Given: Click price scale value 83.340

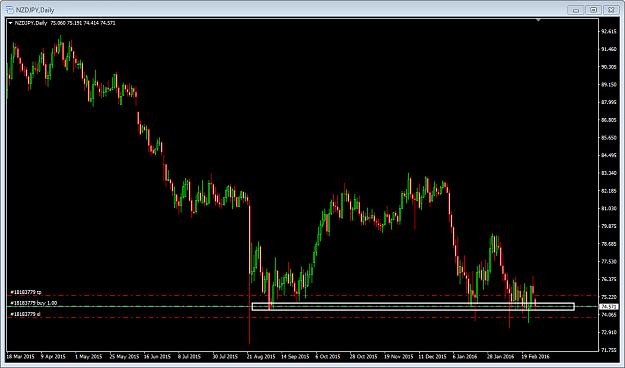Looking at the screenshot, I should 609,173.
